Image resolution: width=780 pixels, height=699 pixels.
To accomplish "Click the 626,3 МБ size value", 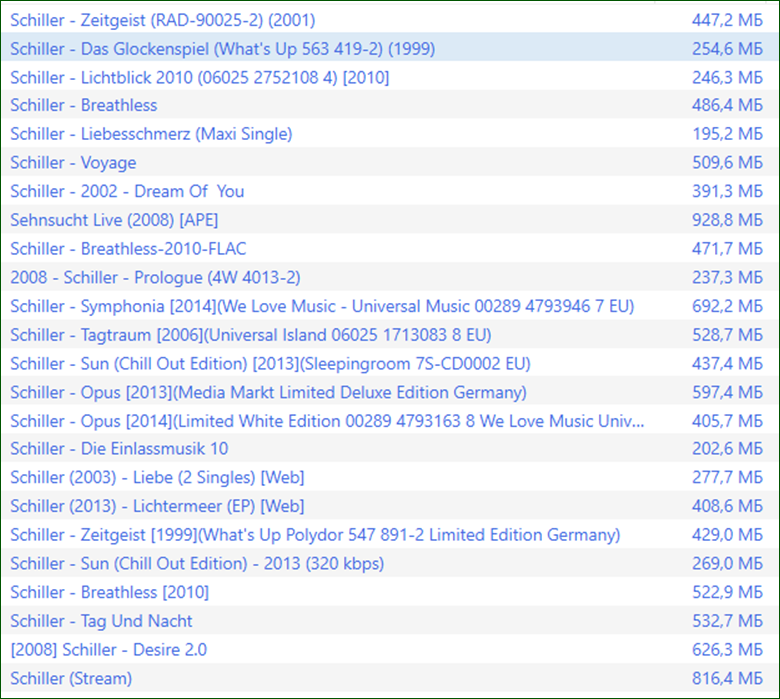I will pyautogui.click(x=727, y=650).
